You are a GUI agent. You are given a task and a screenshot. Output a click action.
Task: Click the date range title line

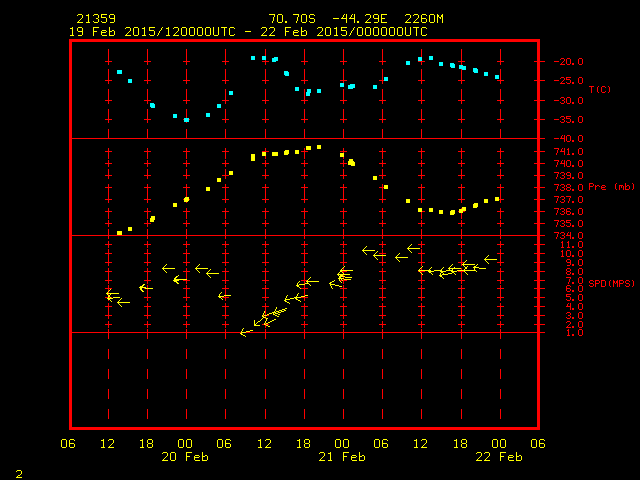pos(248,32)
